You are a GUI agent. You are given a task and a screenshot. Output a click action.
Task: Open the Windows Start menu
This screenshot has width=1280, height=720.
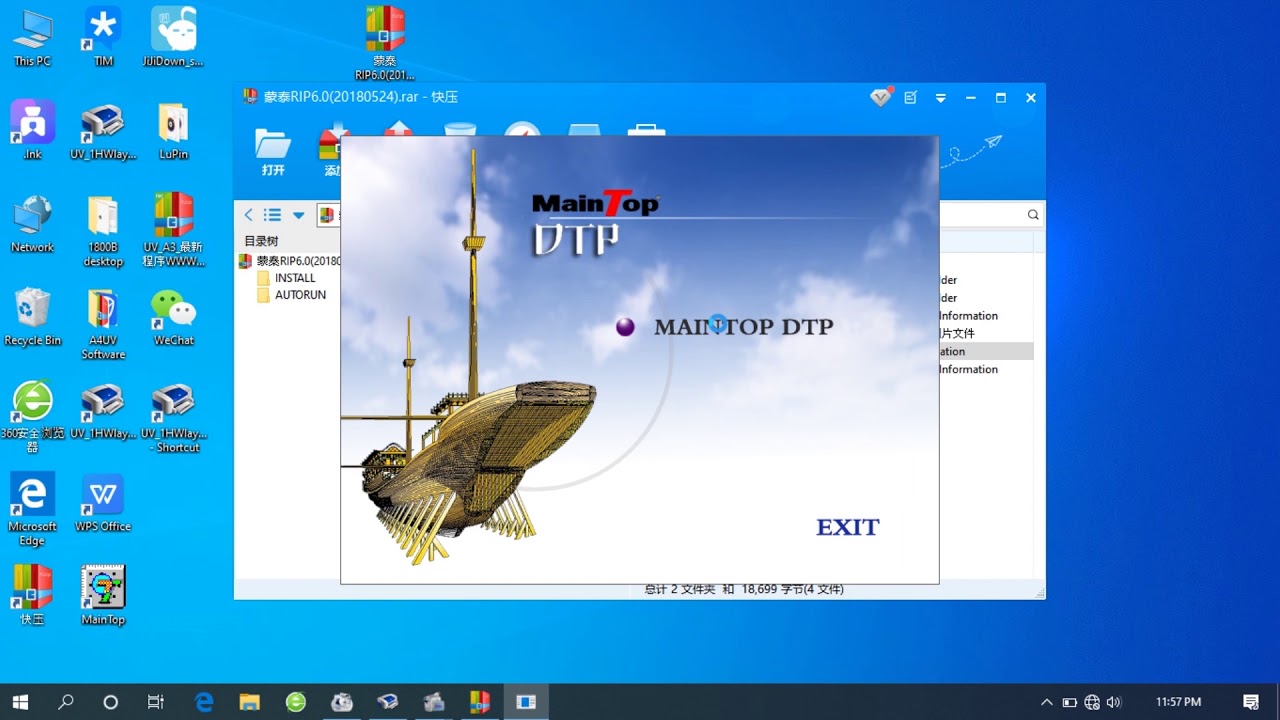(x=20, y=702)
